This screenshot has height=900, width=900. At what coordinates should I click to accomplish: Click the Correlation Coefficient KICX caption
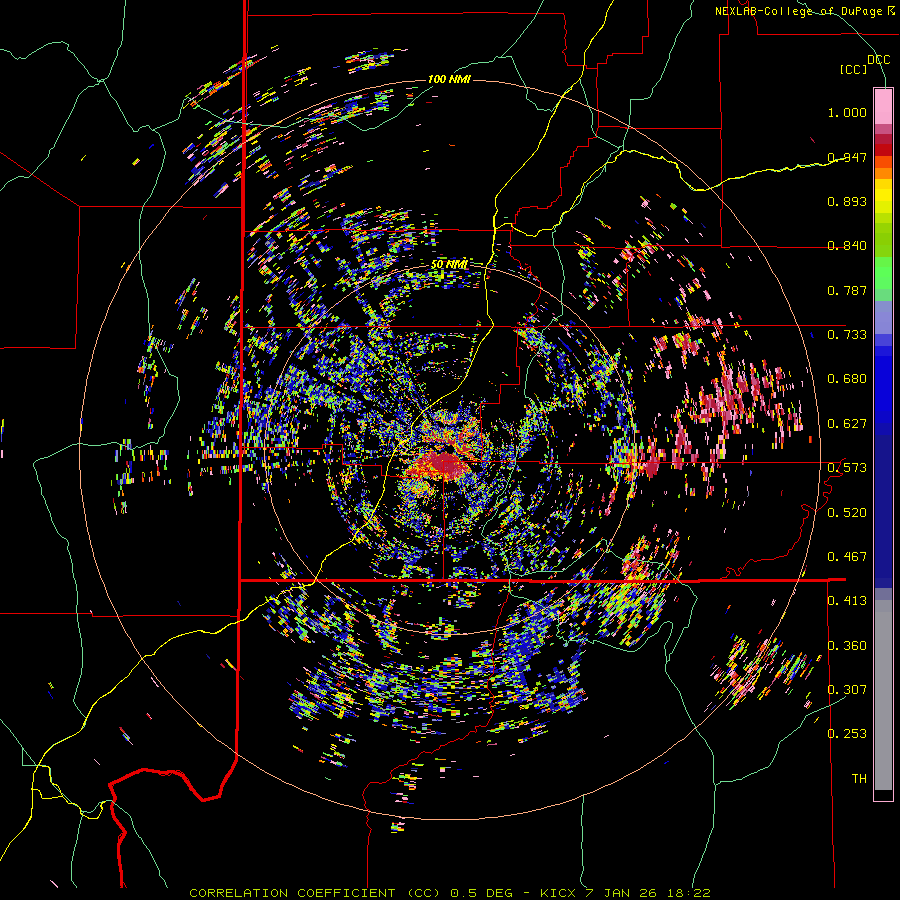pos(450,893)
